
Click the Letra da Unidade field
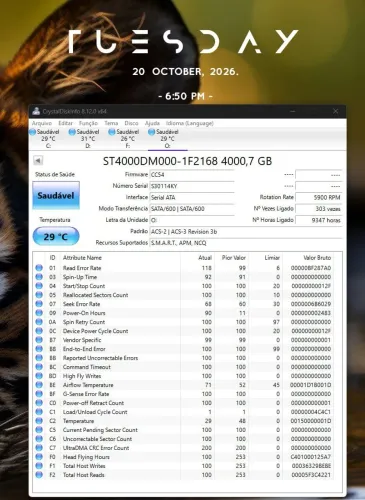pos(192,220)
